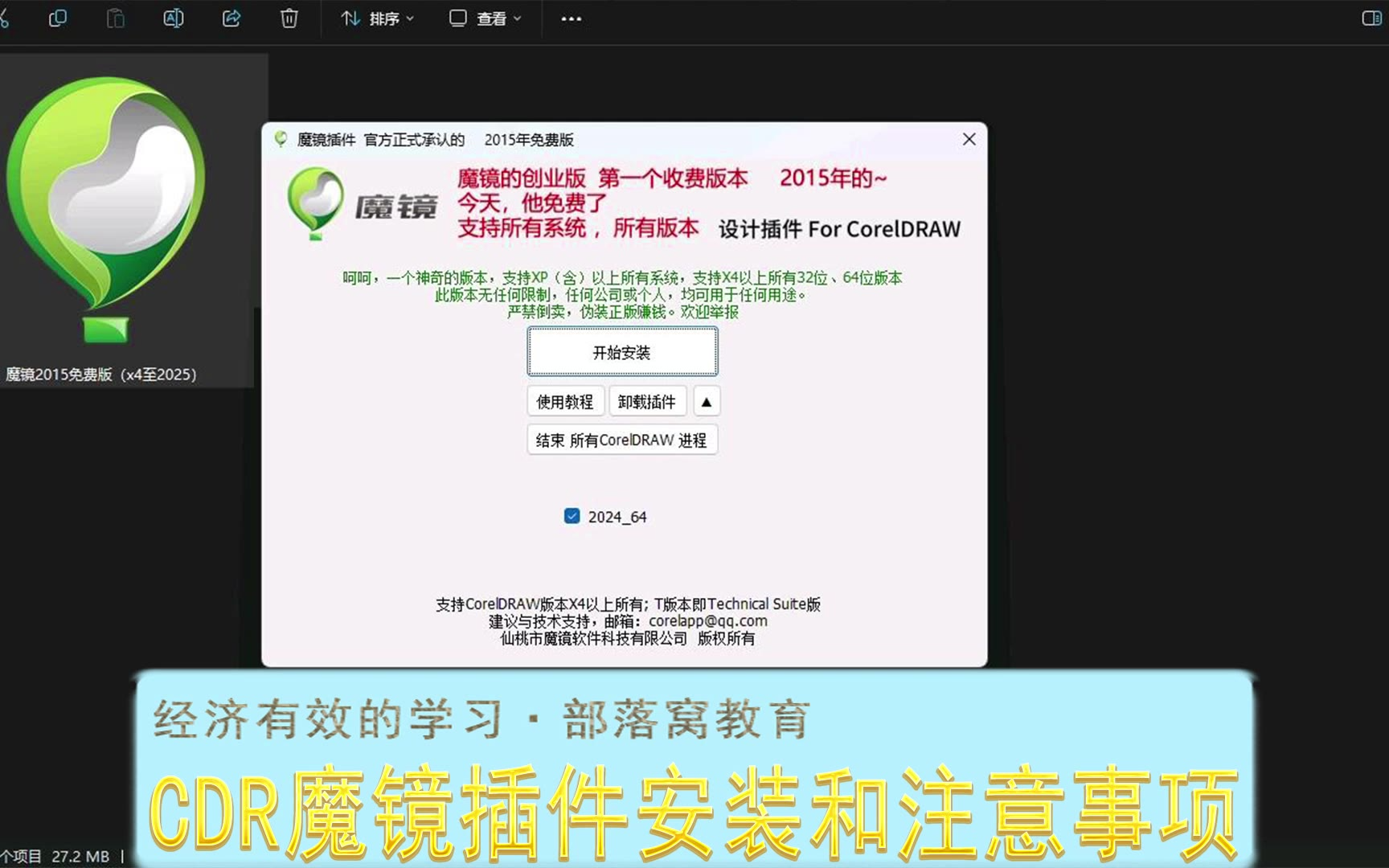The width and height of the screenshot is (1389, 868).
Task: Click the 仙桃市魔镜软件科技有限公司 copyright text
Action: tap(627, 639)
